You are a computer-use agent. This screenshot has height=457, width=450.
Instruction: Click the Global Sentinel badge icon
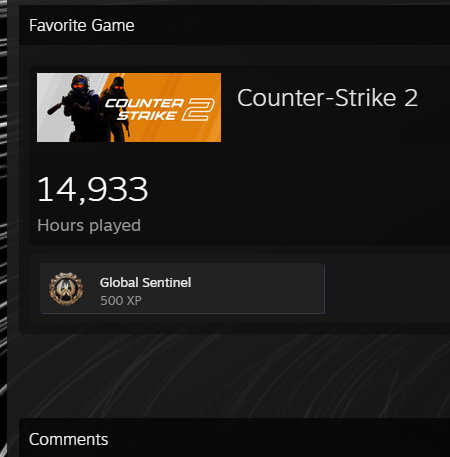66,289
